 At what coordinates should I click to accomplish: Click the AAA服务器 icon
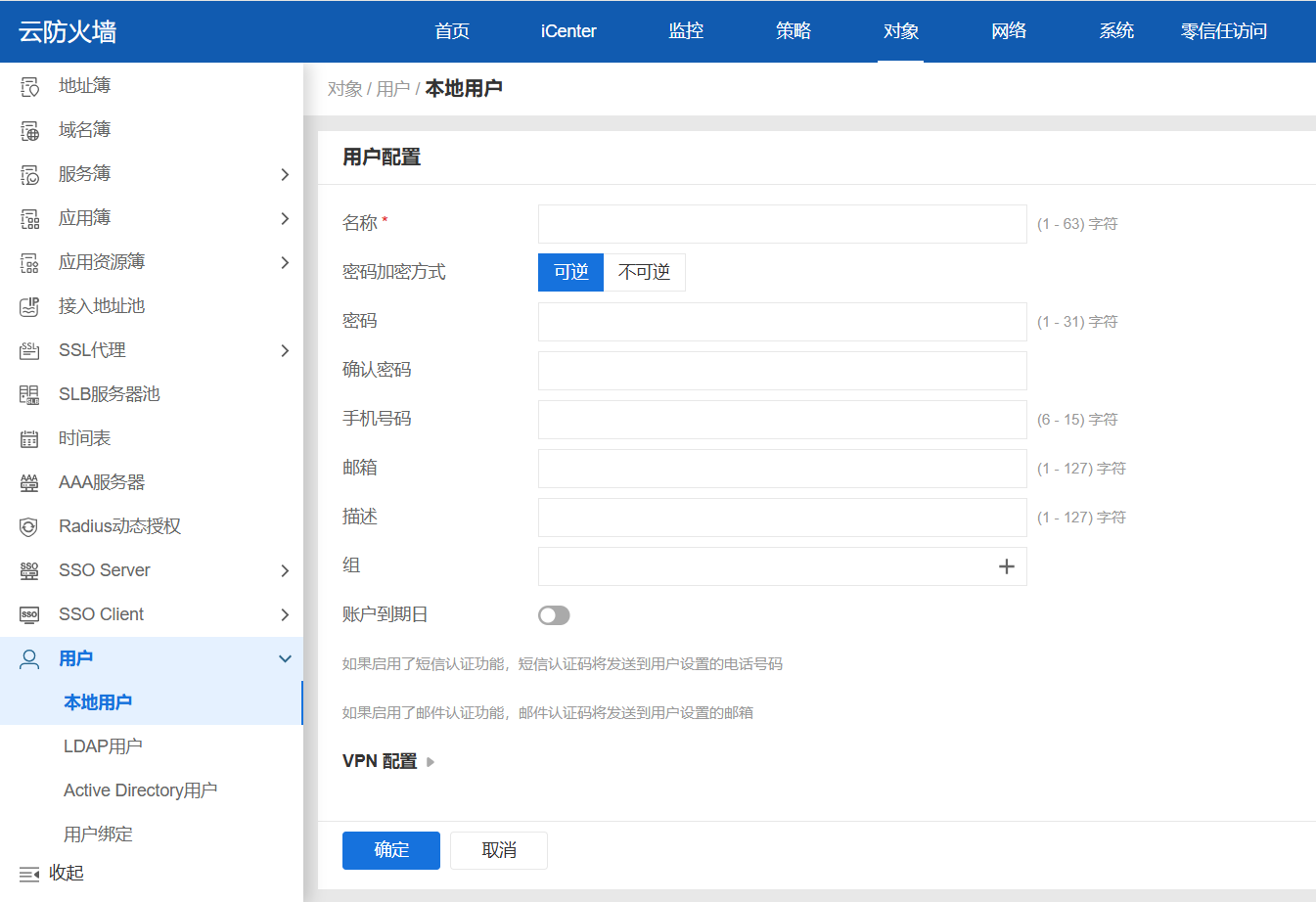(29, 483)
